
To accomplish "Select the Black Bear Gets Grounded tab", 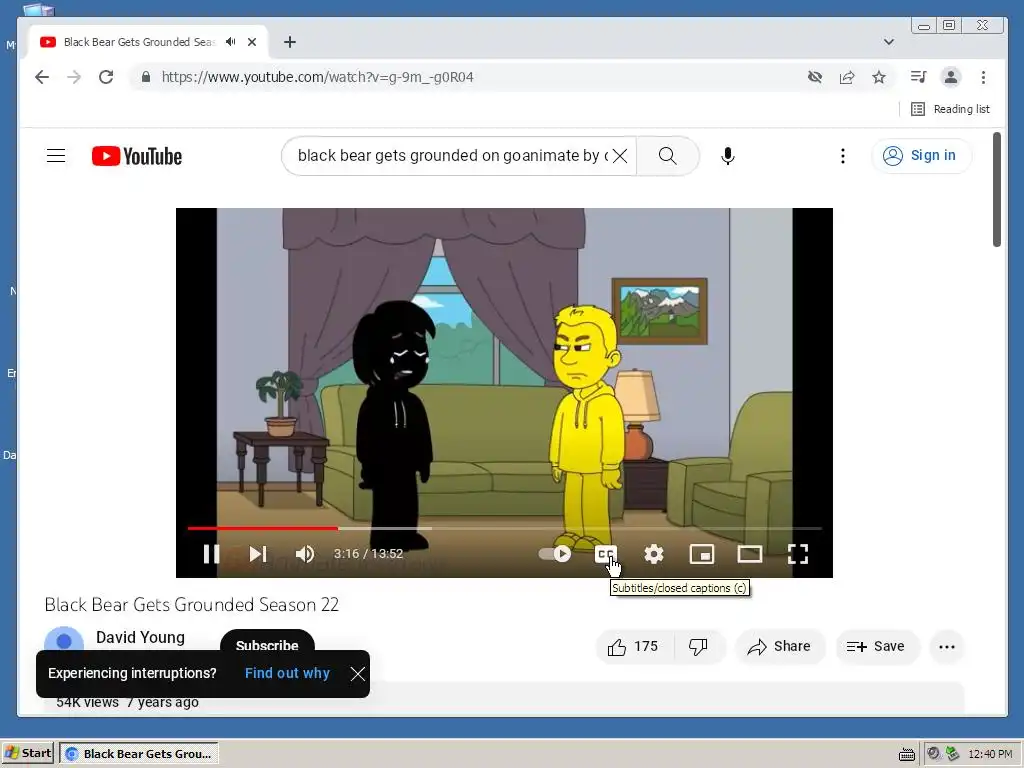I will (x=139, y=42).
